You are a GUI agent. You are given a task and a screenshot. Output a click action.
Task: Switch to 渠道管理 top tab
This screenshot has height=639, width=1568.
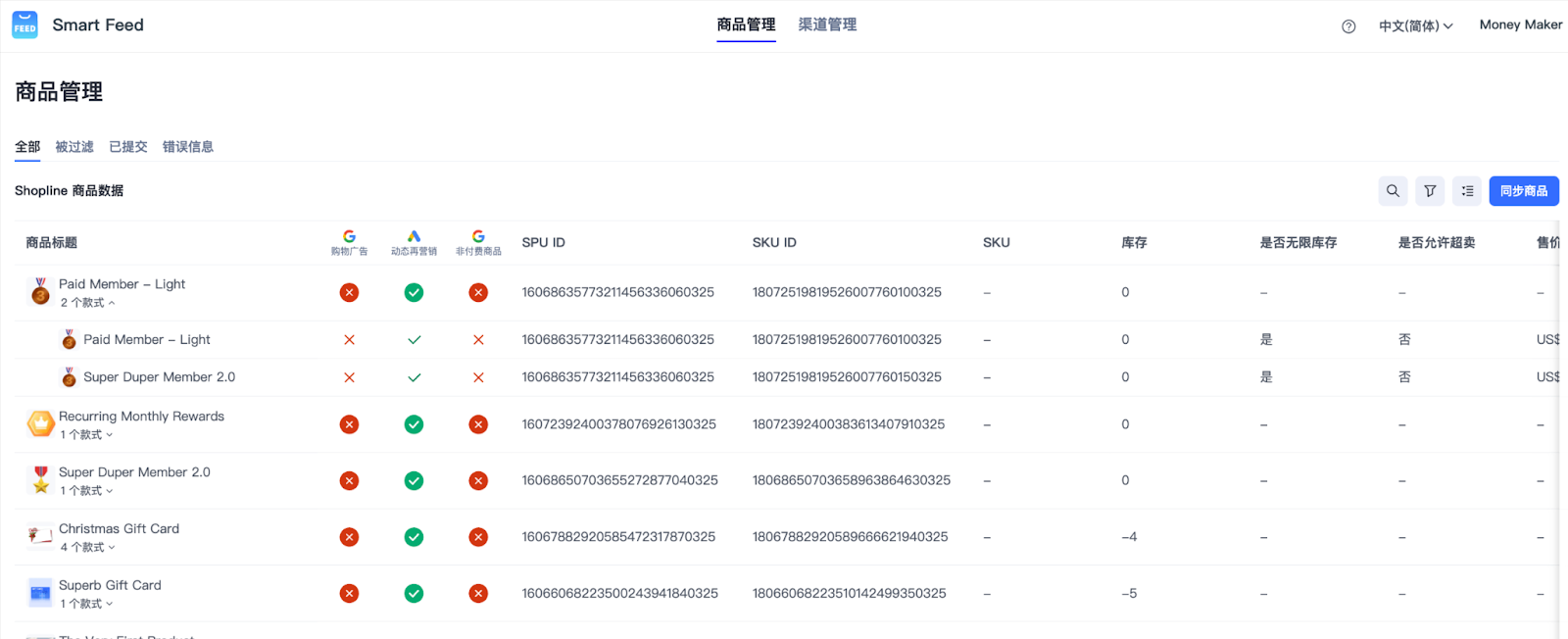pos(827,25)
